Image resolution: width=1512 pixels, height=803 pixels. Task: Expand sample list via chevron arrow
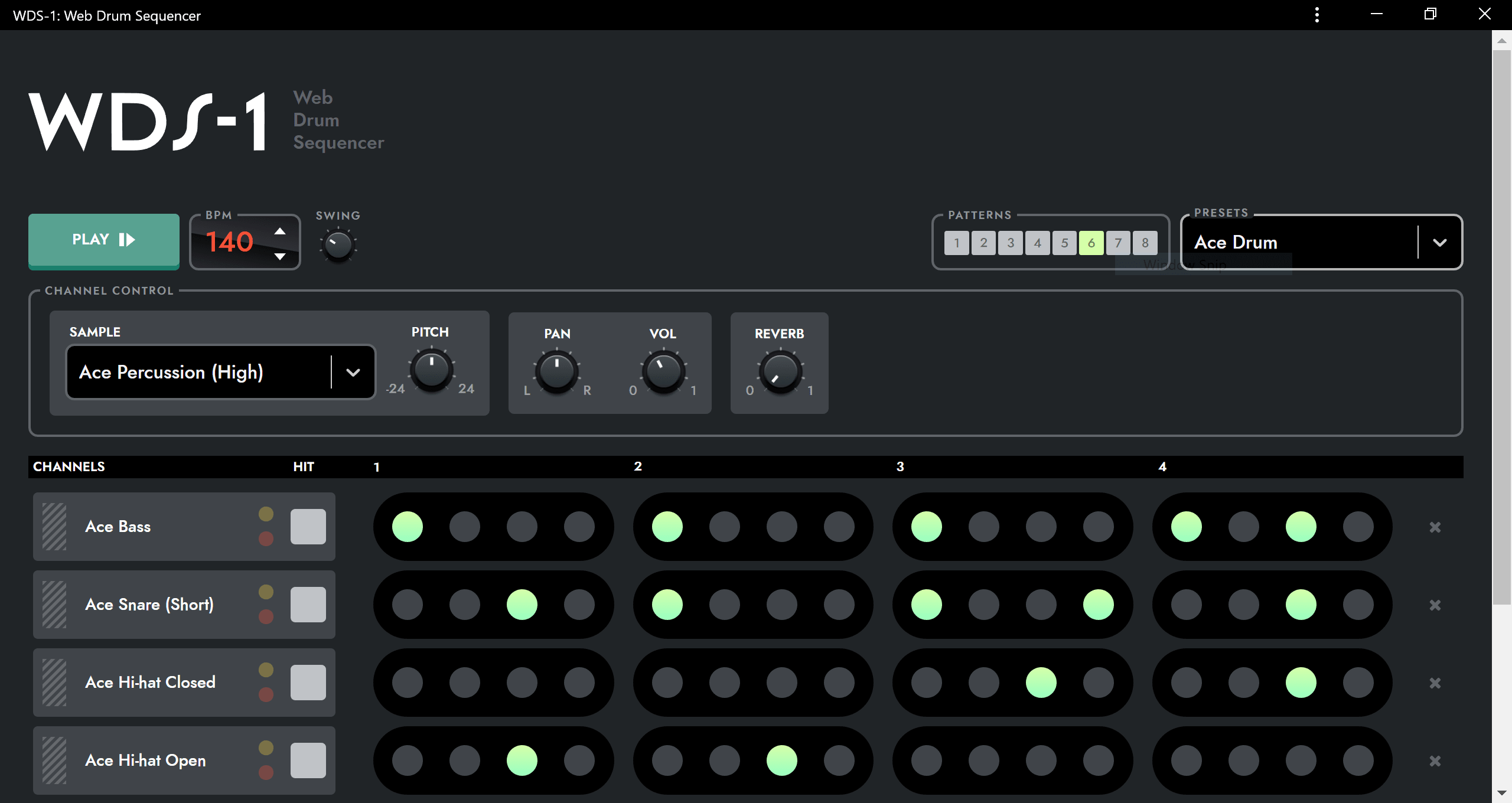pyautogui.click(x=353, y=372)
